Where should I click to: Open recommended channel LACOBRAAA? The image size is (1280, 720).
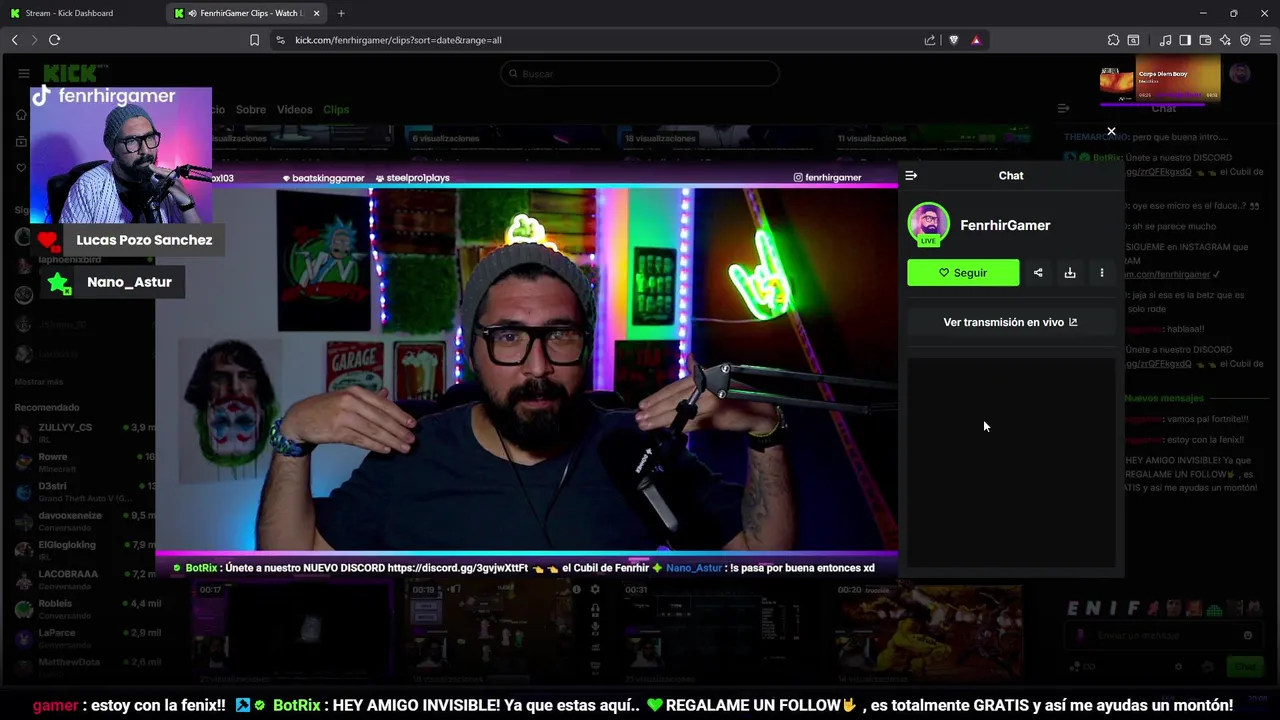click(x=85, y=579)
